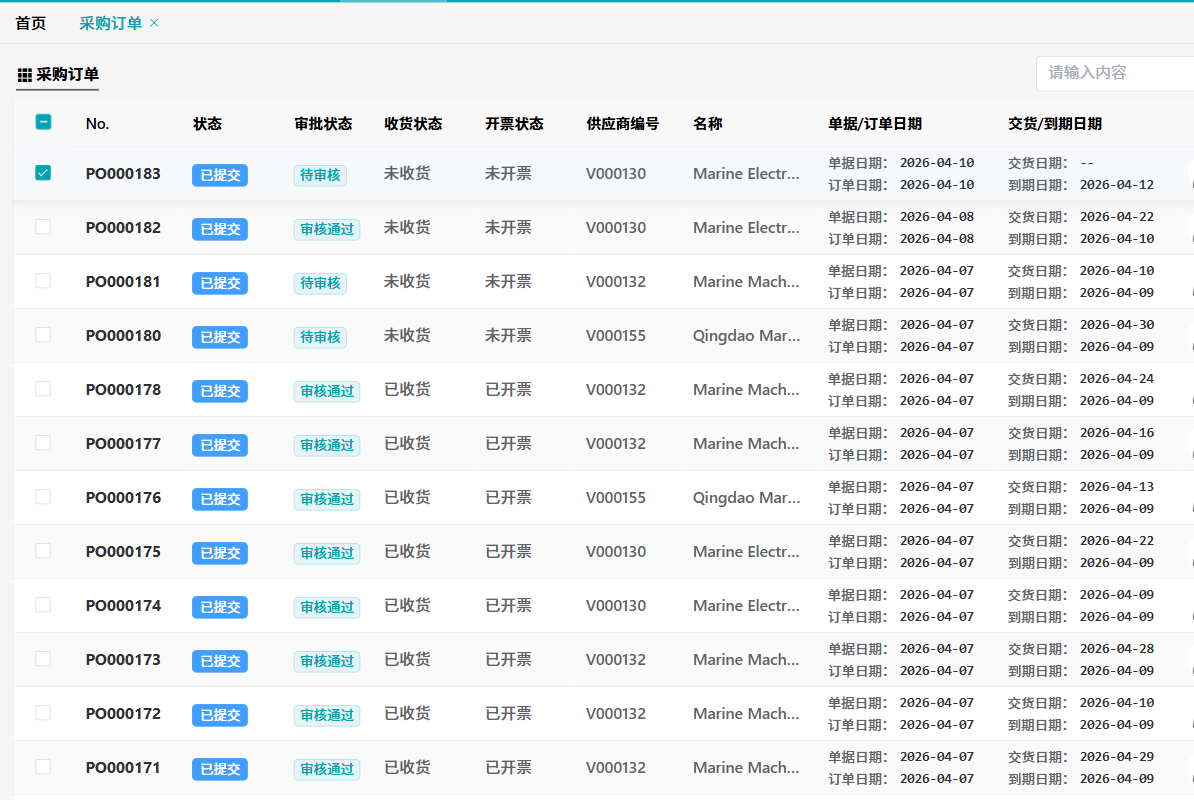
Task: Uncheck the checkbox for PO000183
Action: 43,173
